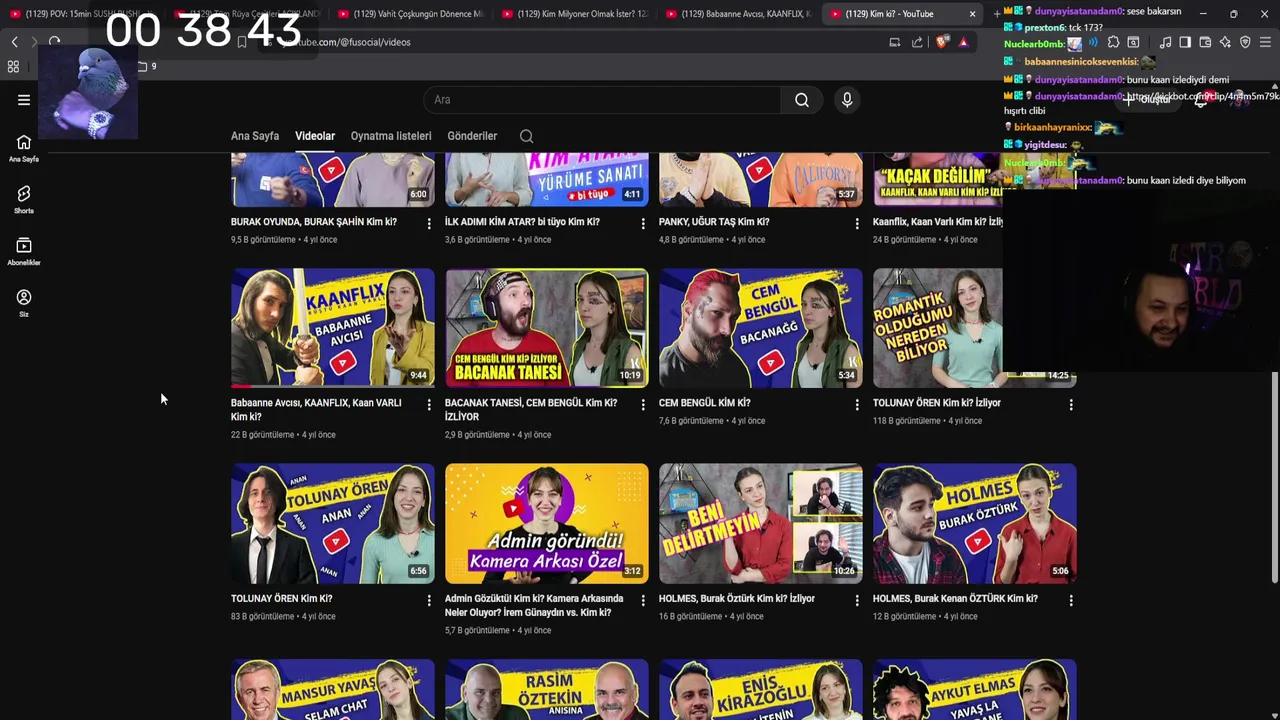The width and height of the screenshot is (1280, 720).
Task: Play the Mansur Yavaş Selam Chat thumbnail
Action: coord(333,690)
